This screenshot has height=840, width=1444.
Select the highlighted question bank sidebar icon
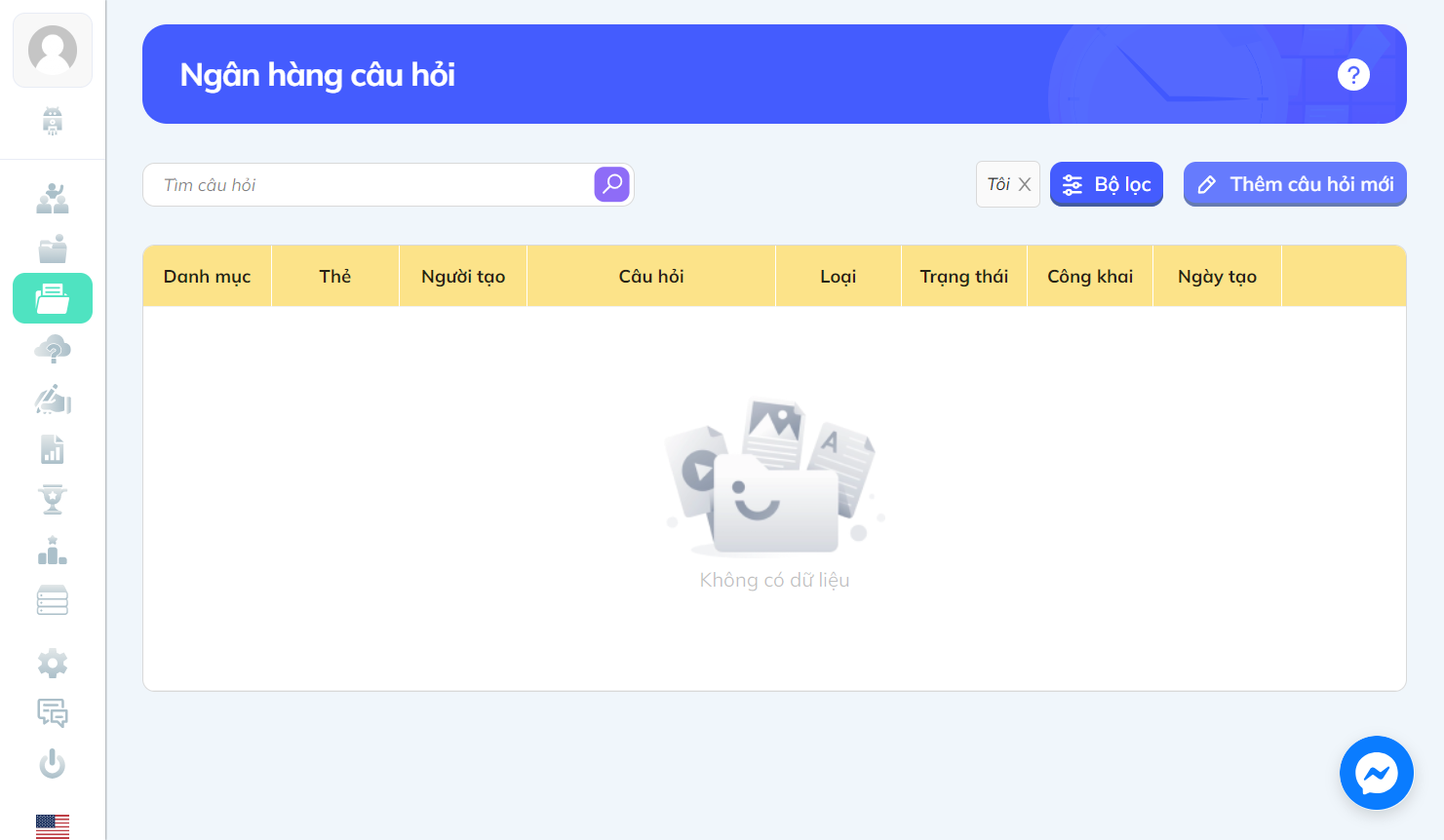click(53, 298)
